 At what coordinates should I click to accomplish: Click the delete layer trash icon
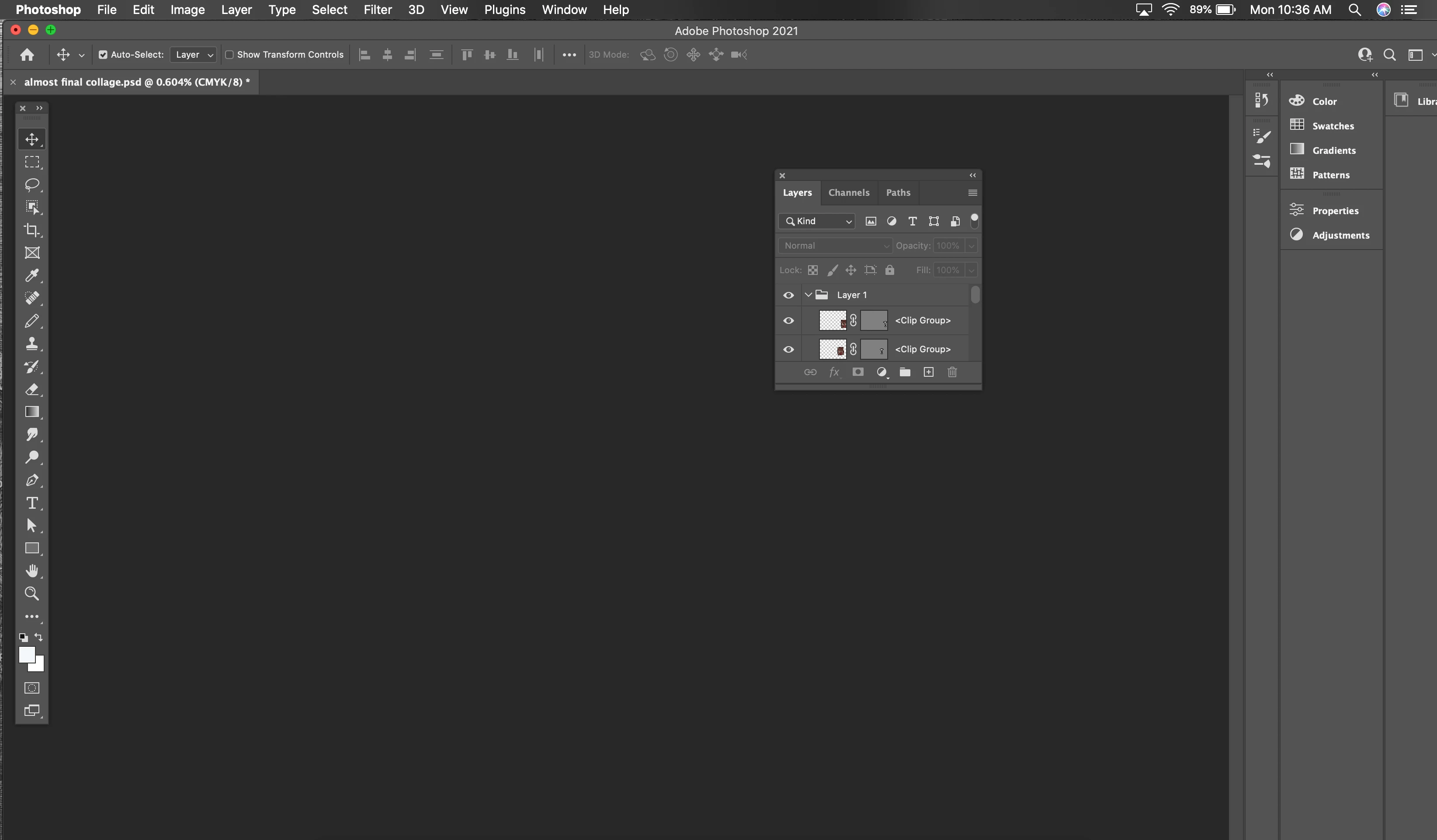(x=952, y=372)
